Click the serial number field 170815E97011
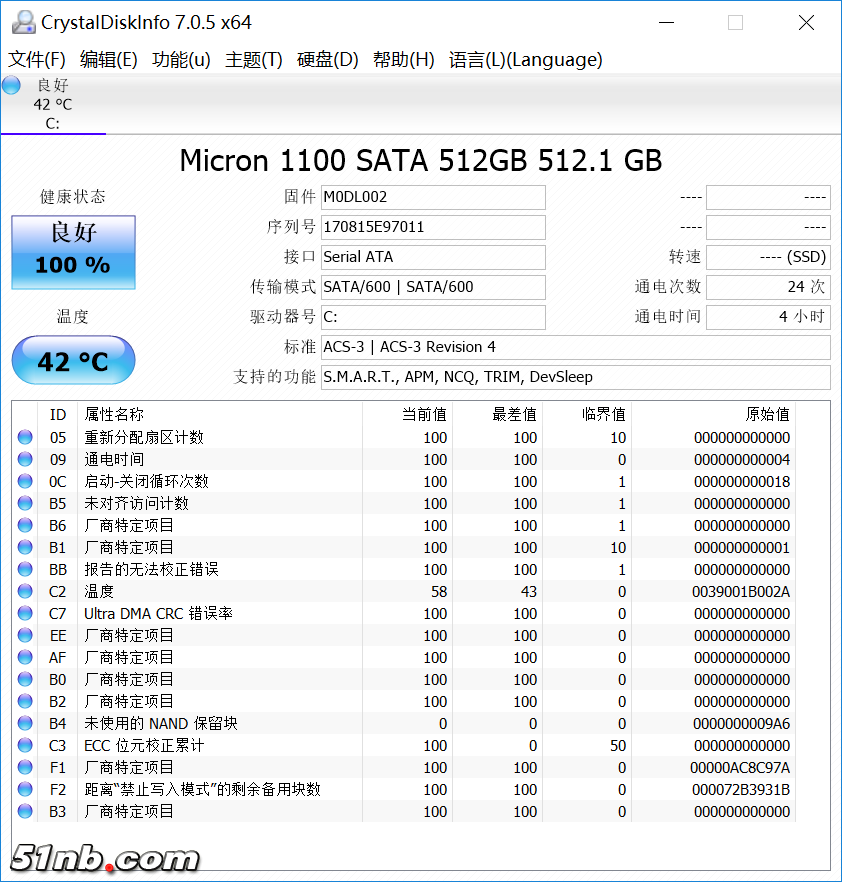842x882 pixels. 432,227
